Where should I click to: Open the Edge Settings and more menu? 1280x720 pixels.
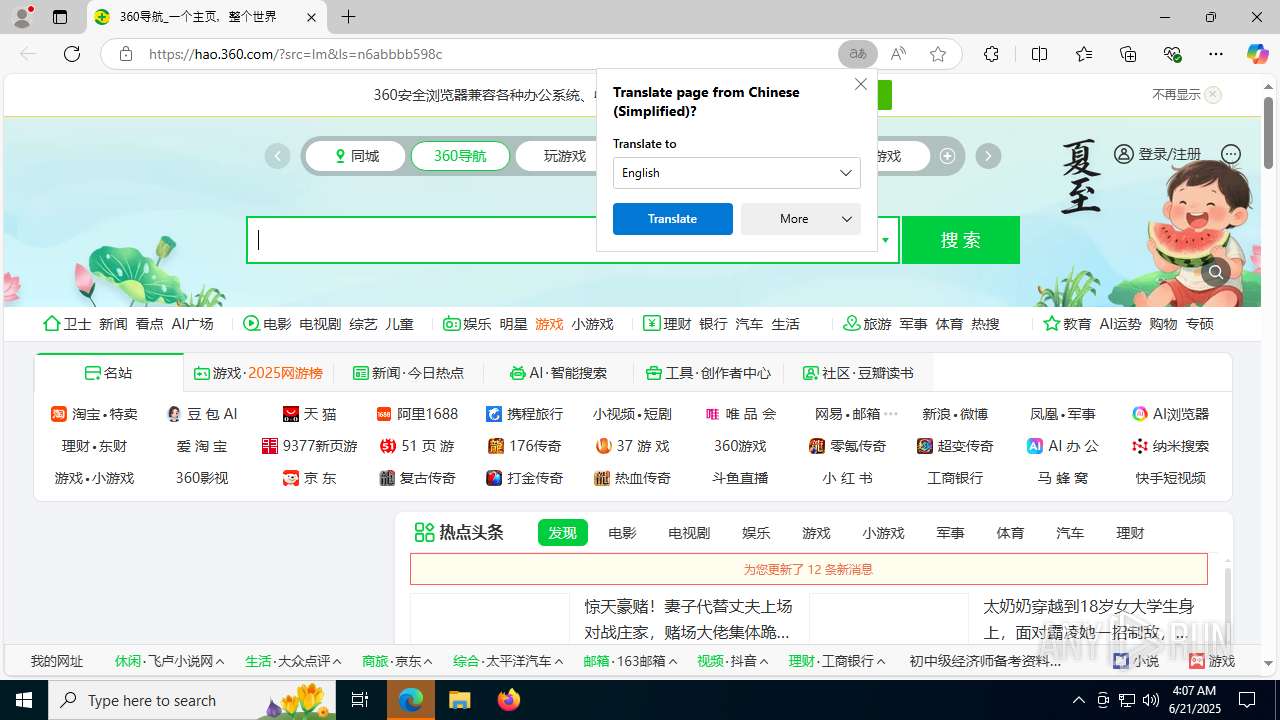pos(1216,54)
